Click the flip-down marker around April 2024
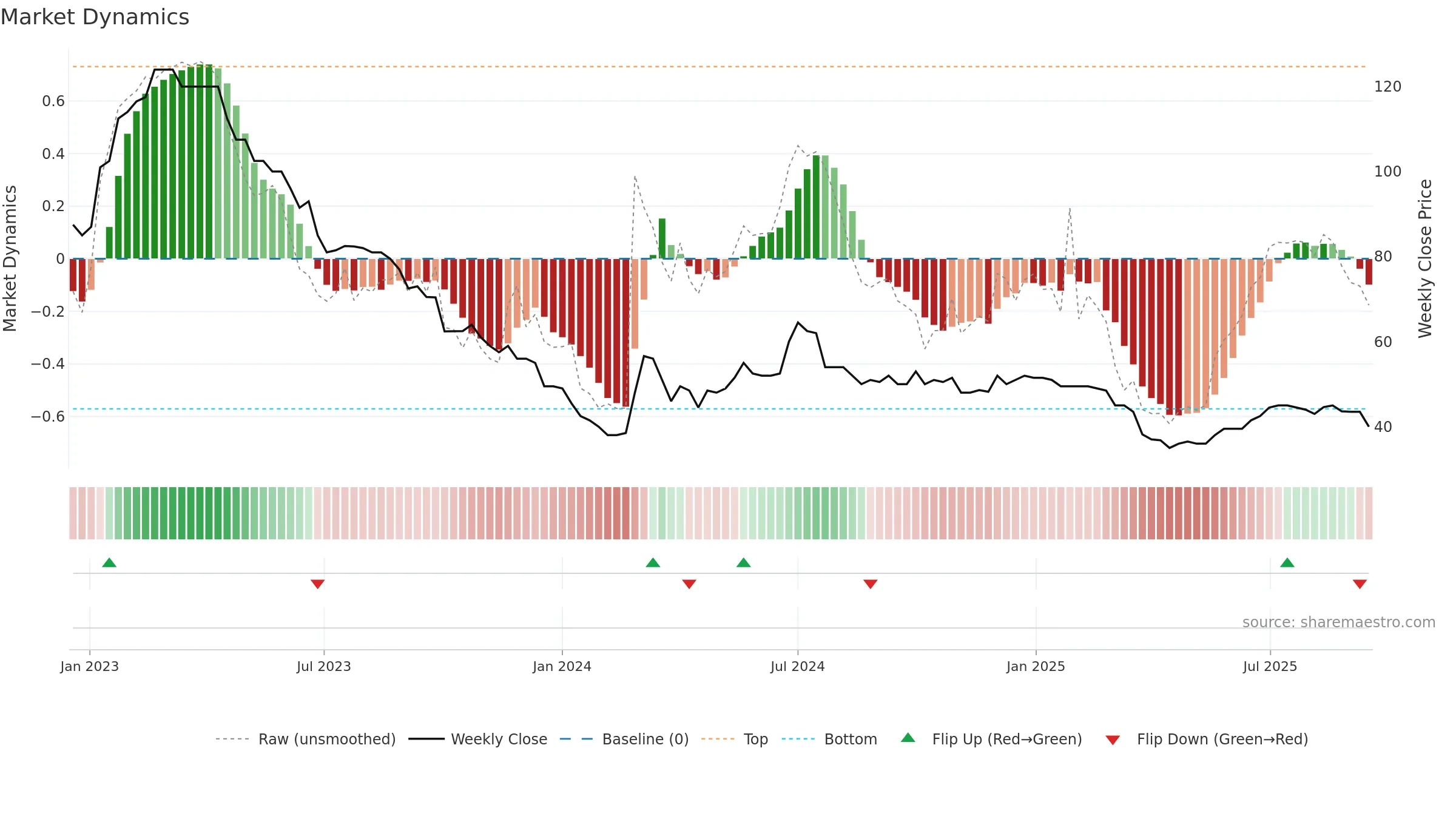1456x819 pixels. (689, 584)
